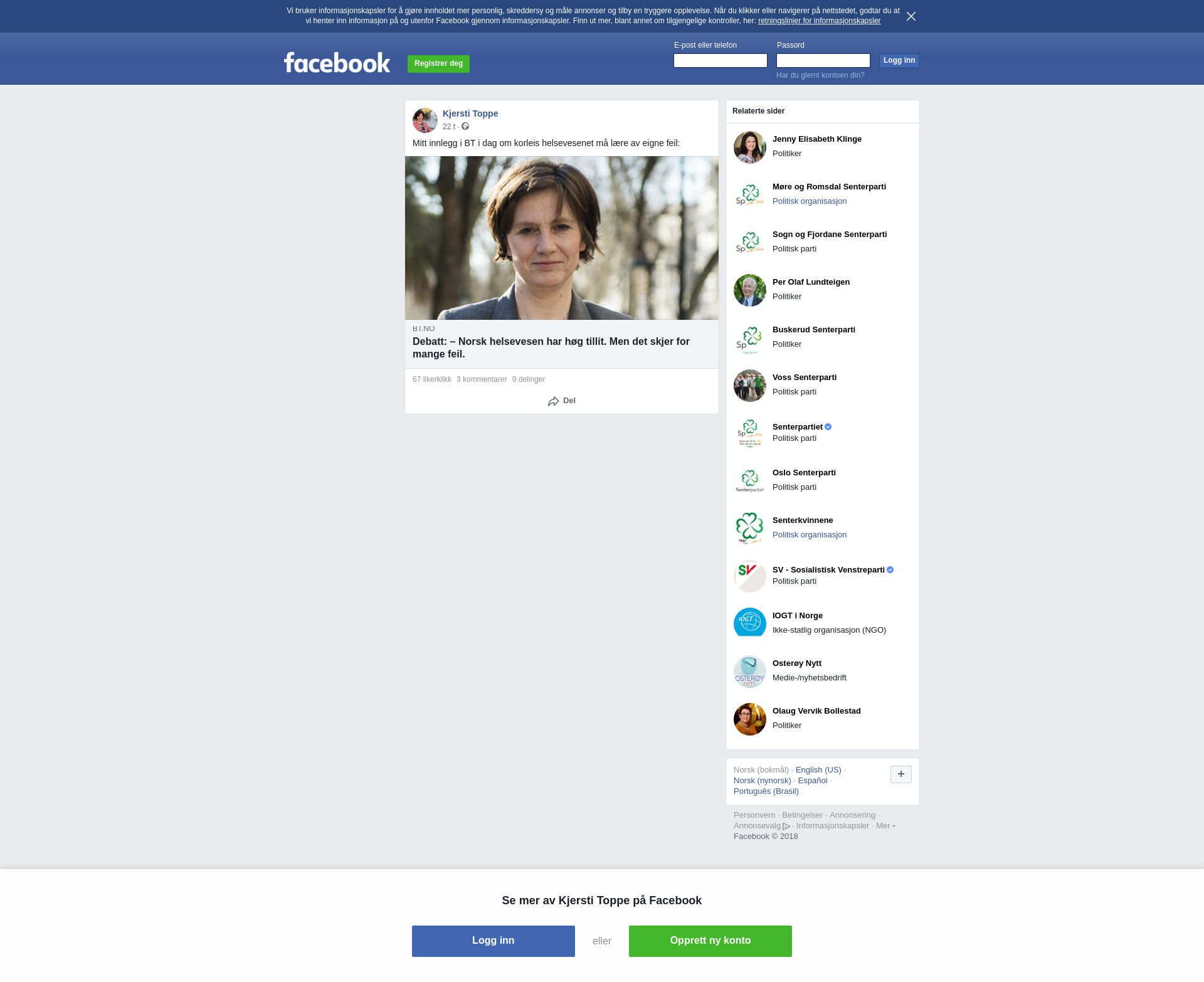Image resolution: width=1204 pixels, height=982 pixels.
Task: Open Personvern footer link
Action: [x=754, y=815]
